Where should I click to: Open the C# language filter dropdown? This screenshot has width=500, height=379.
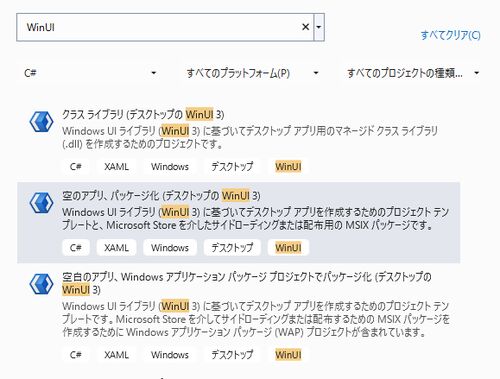tap(90, 73)
